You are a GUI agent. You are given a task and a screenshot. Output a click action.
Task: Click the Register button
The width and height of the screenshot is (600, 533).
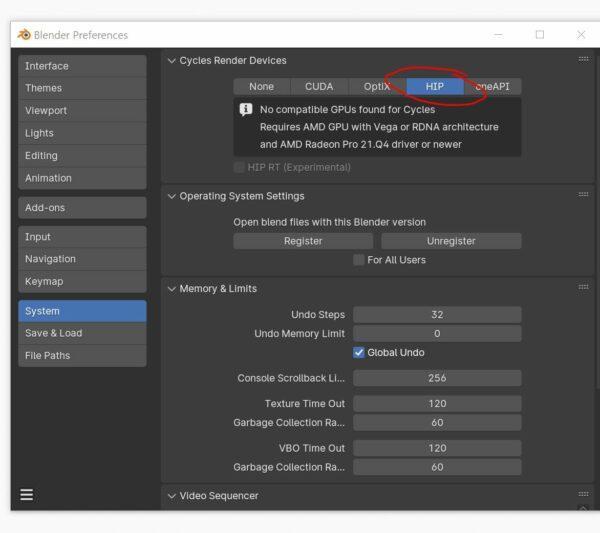tap(303, 241)
